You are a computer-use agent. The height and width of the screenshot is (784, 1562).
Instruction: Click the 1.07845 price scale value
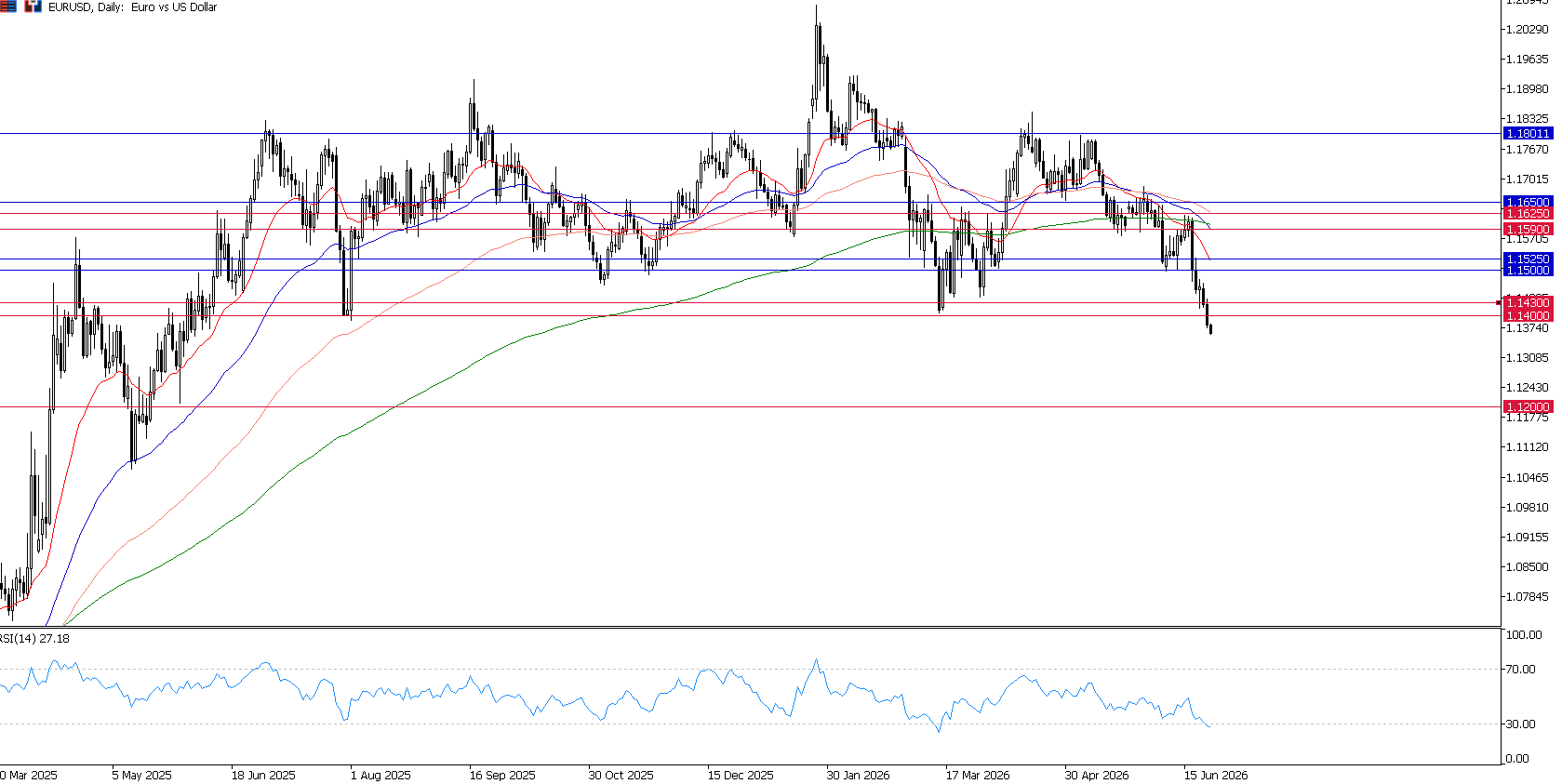(1527, 597)
